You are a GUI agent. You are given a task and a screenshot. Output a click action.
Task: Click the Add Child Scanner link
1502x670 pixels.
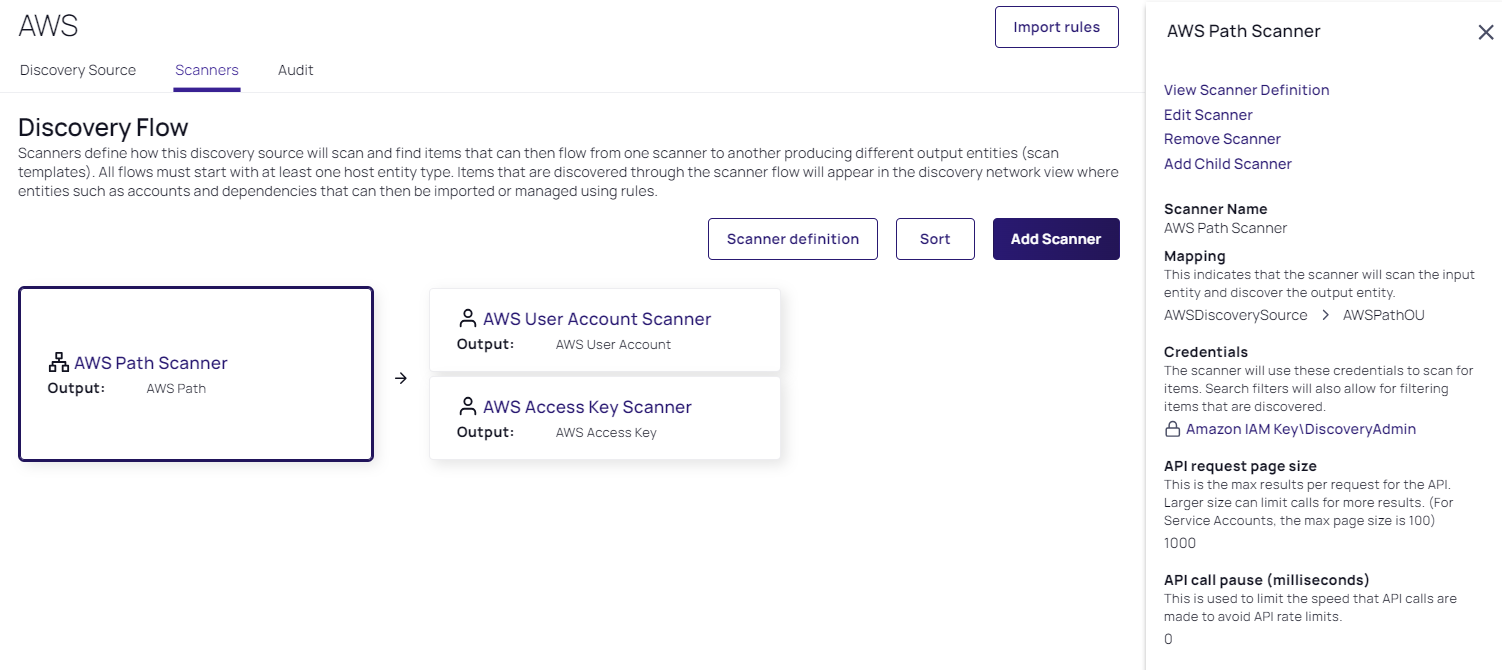tap(1228, 164)
